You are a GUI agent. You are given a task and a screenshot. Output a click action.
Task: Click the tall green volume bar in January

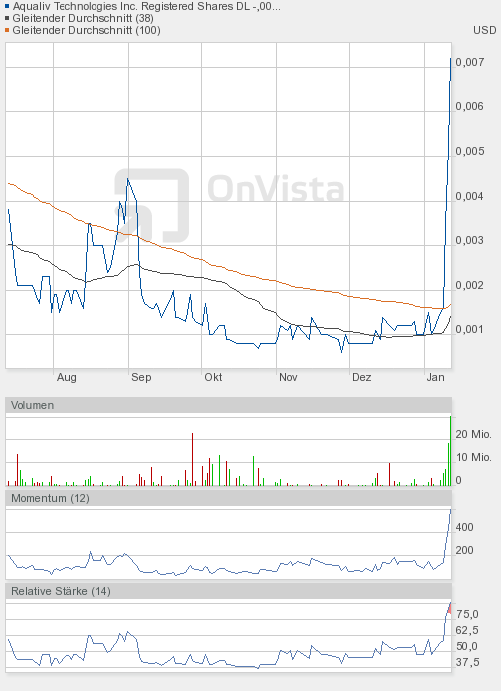click(450, 450)
